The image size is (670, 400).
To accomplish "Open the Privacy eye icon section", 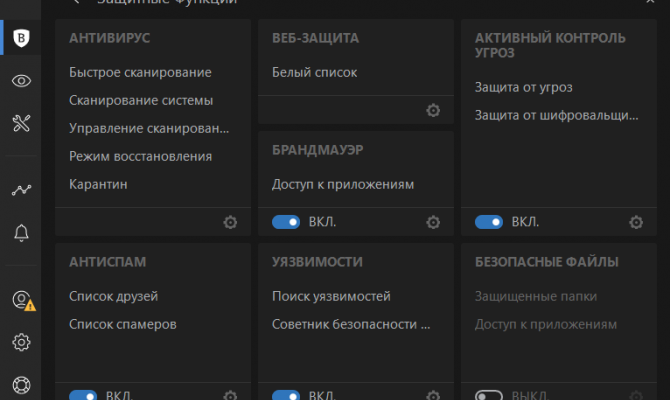I will coord(21,81).
